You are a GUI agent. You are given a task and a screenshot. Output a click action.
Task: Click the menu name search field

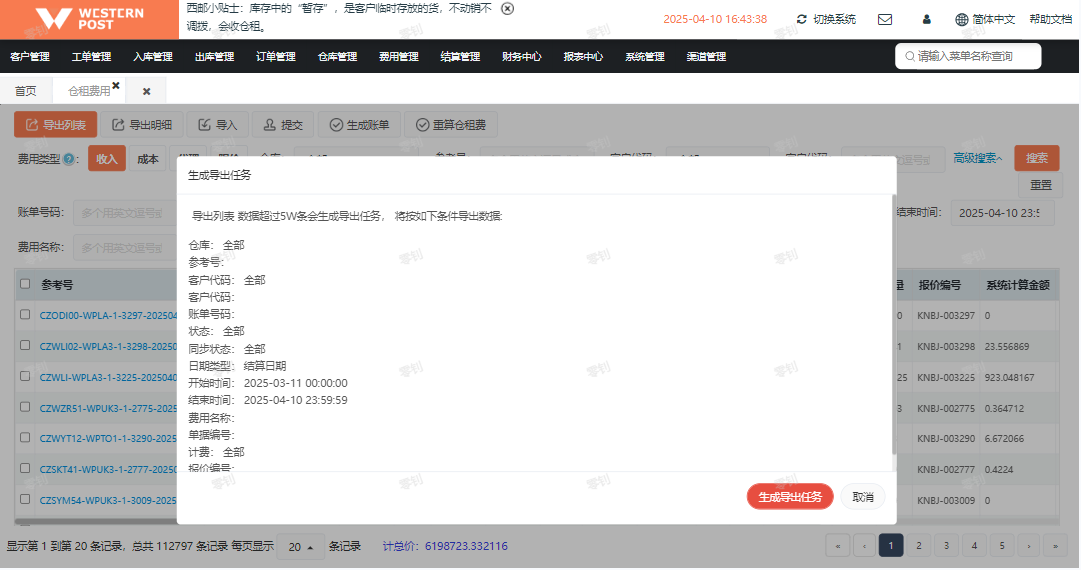point(968,57)
